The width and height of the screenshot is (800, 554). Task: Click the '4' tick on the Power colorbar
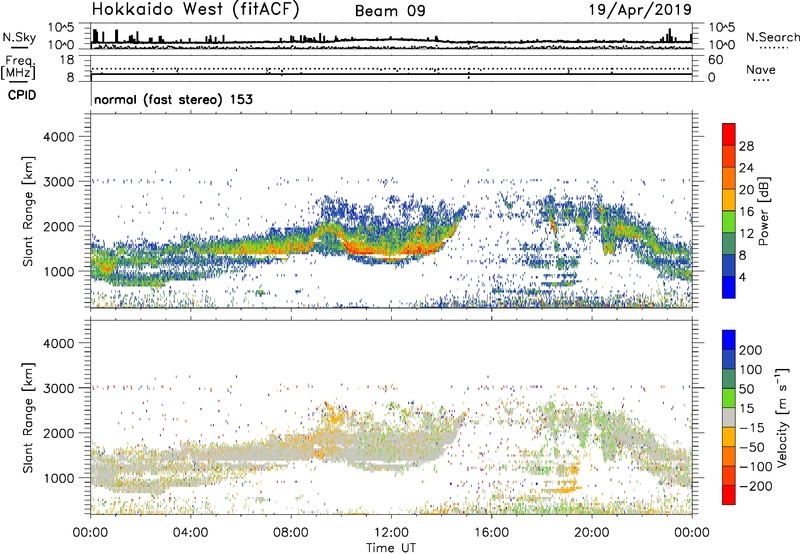tap(742, 277)
